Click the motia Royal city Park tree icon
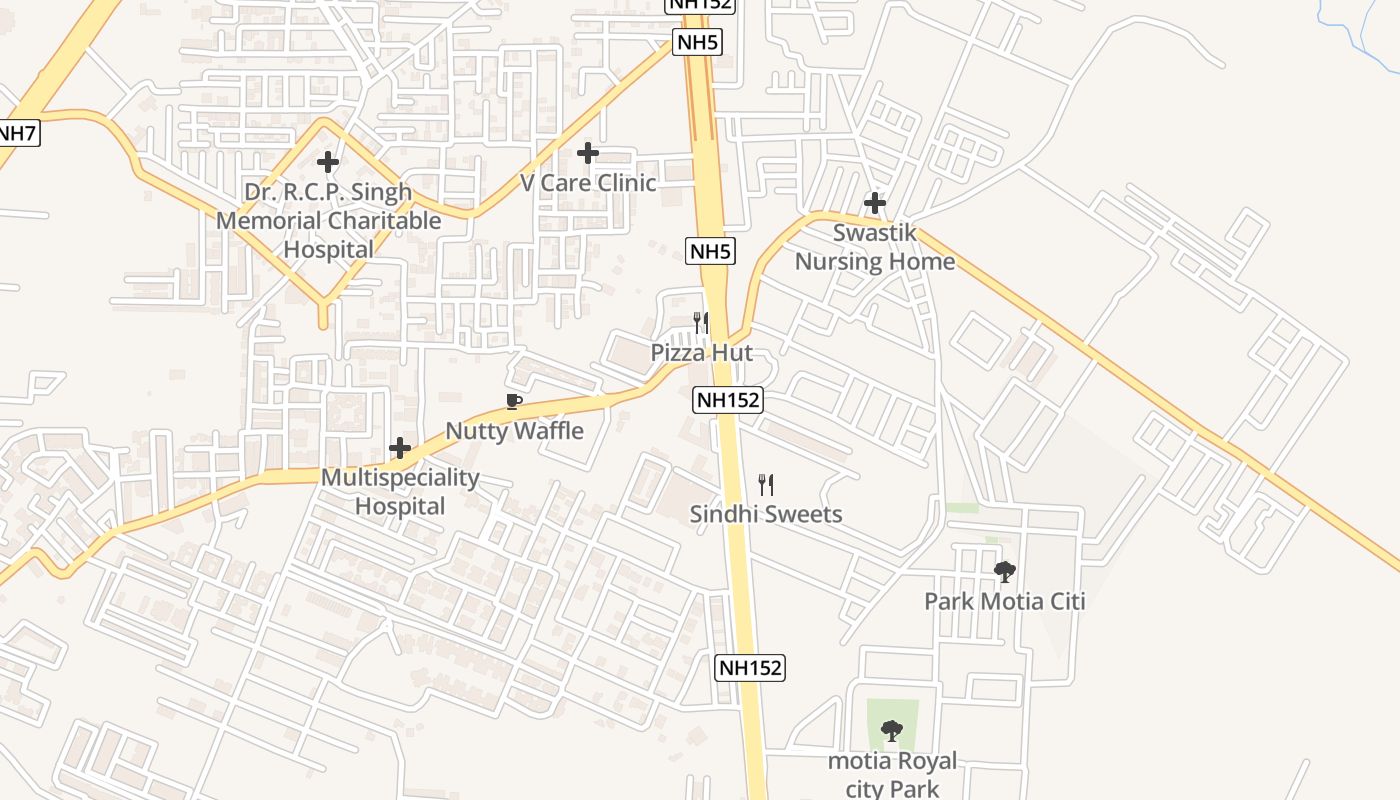1400x800 pixels. coord(892,732)
